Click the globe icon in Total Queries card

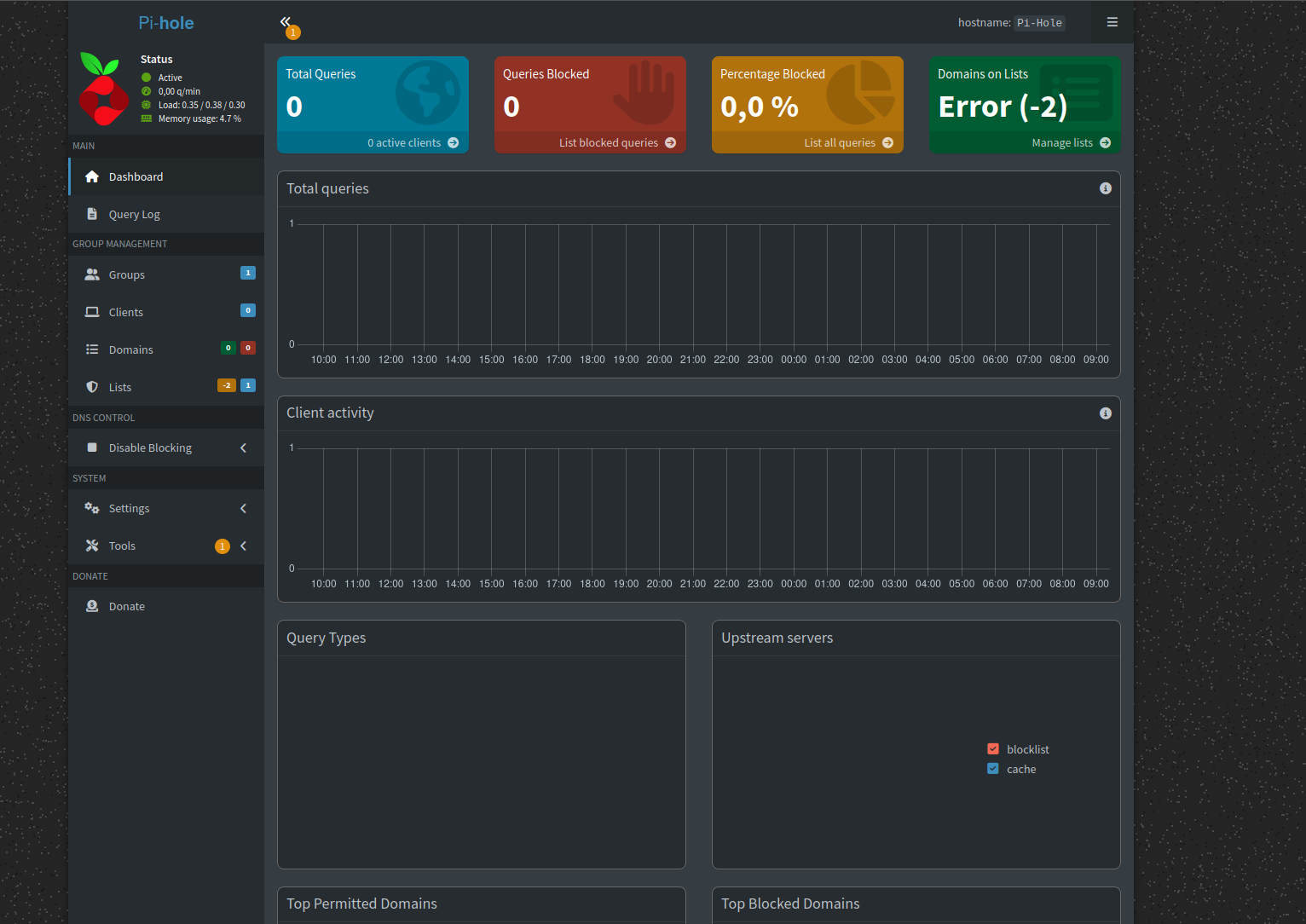pos(428,93)
